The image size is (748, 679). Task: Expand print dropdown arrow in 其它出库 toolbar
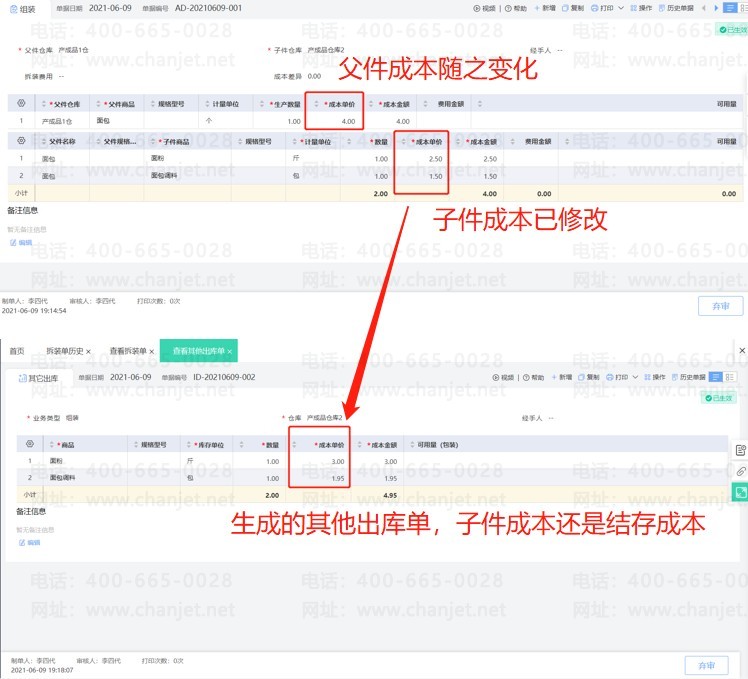click(x=635, y=377)
